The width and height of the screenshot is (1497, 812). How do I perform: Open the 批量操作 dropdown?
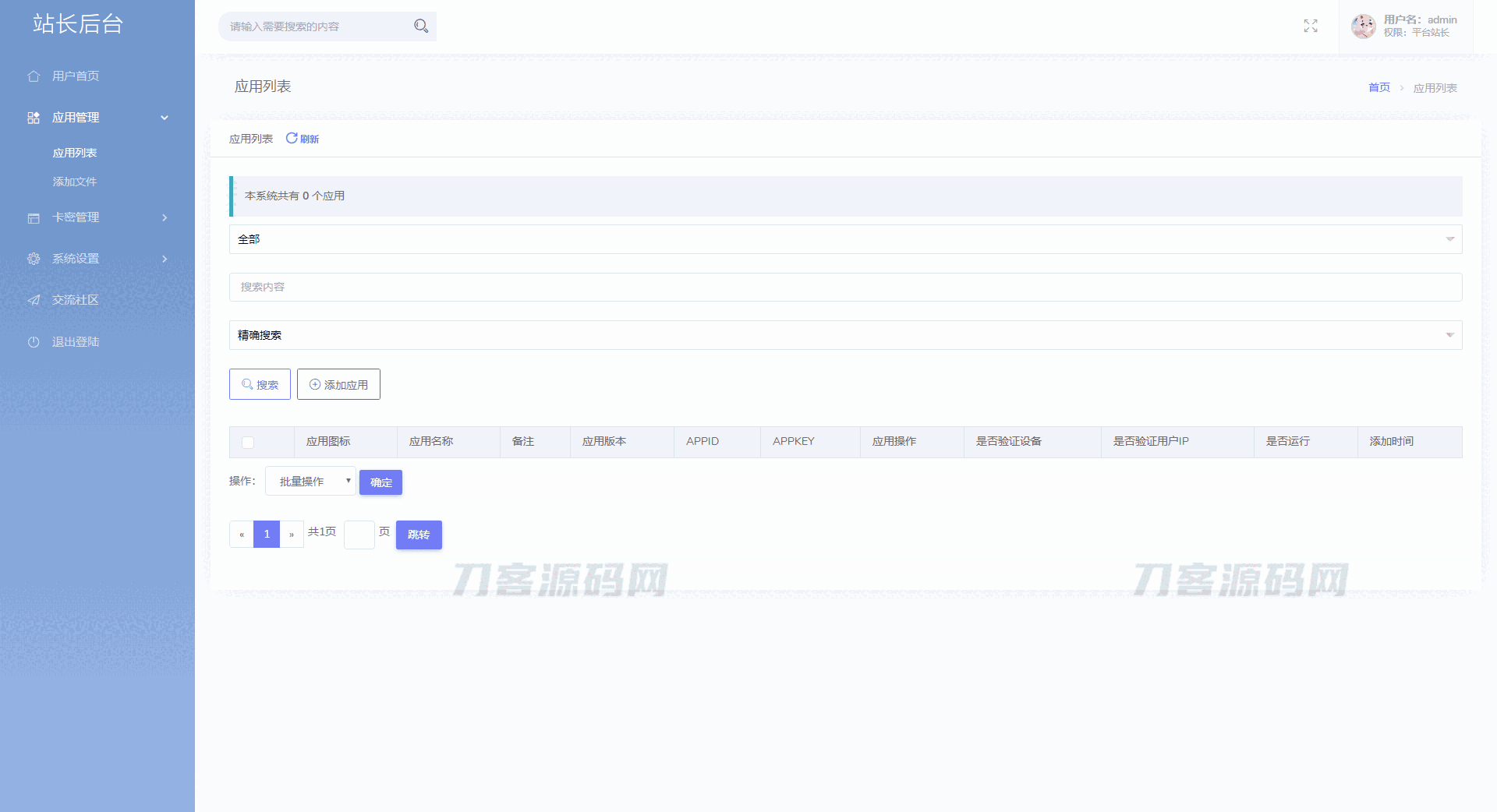point(310,481)
